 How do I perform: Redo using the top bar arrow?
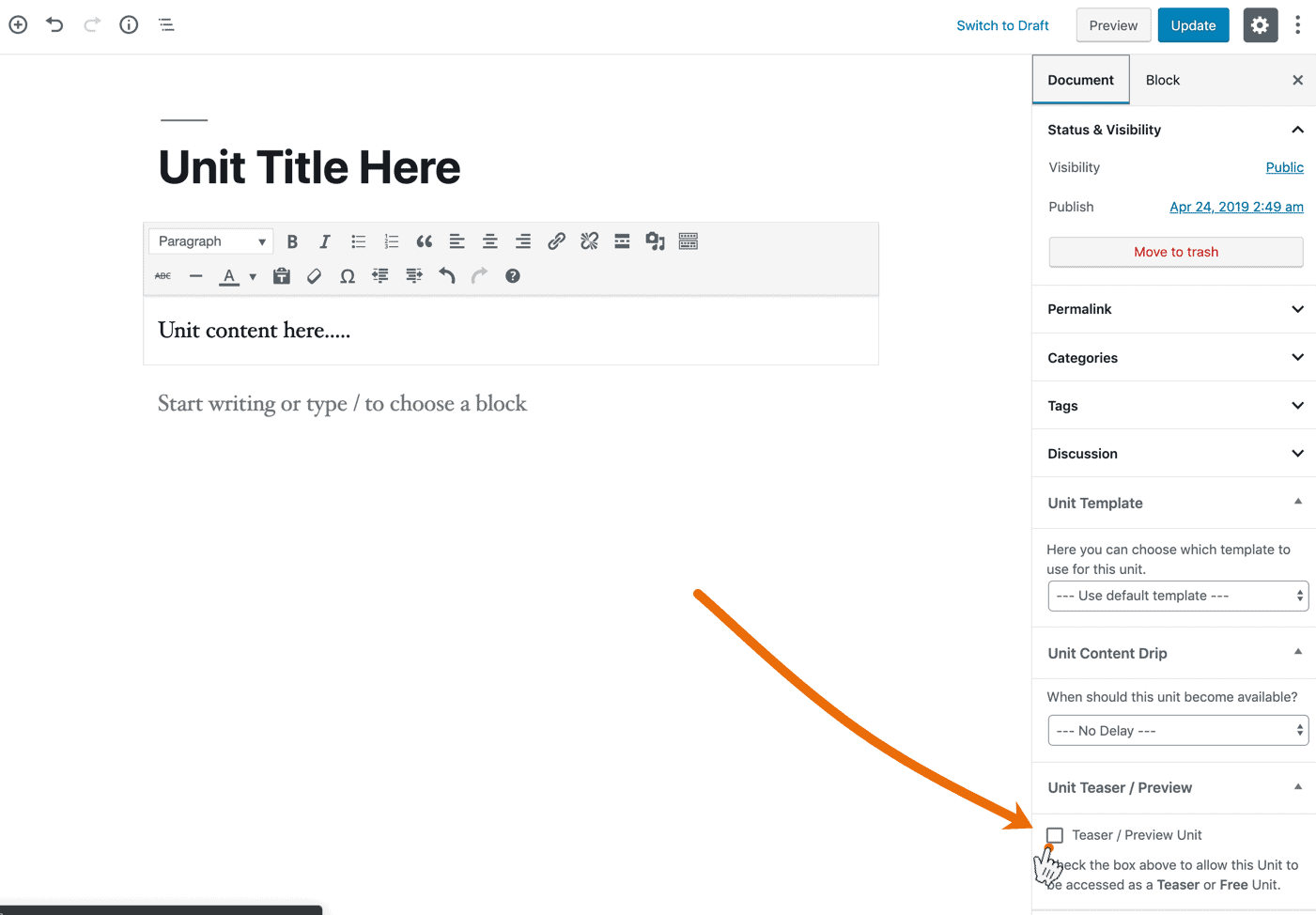pyautogui.click(x=92, y=25)
